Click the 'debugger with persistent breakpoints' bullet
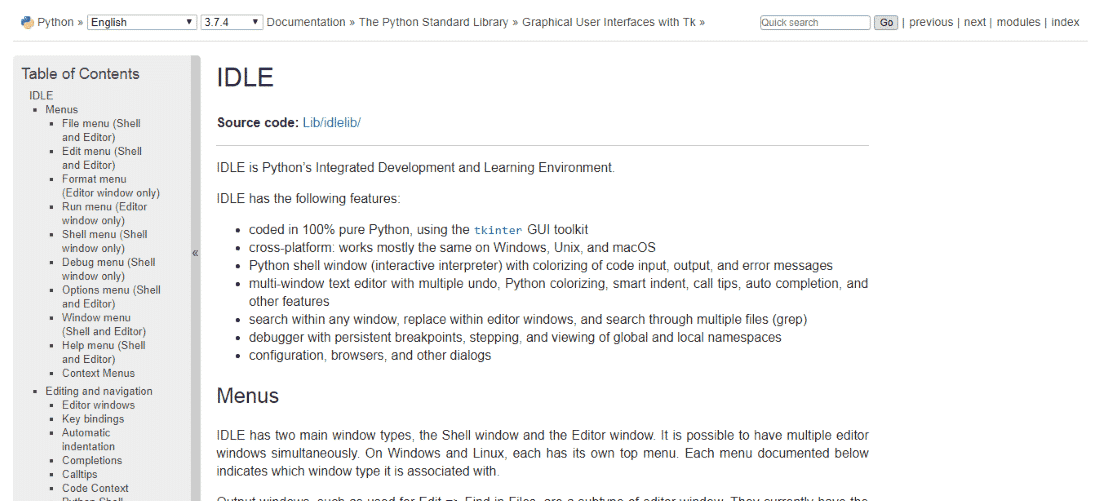The height and width of the screenshot is (501, 1100). tap(516, 338)
